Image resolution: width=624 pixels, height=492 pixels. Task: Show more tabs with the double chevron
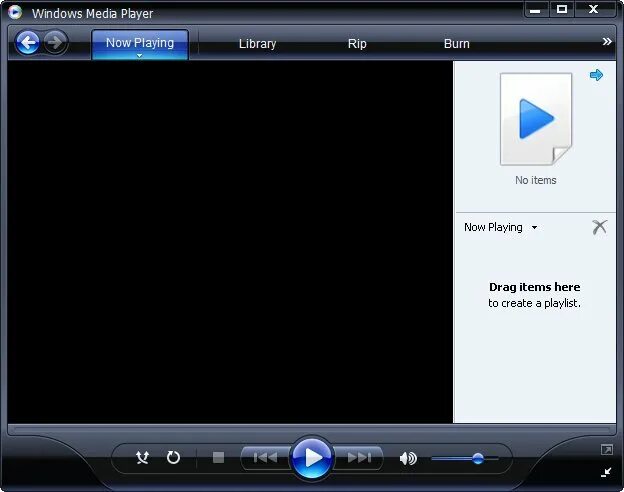tap(606, 41)
